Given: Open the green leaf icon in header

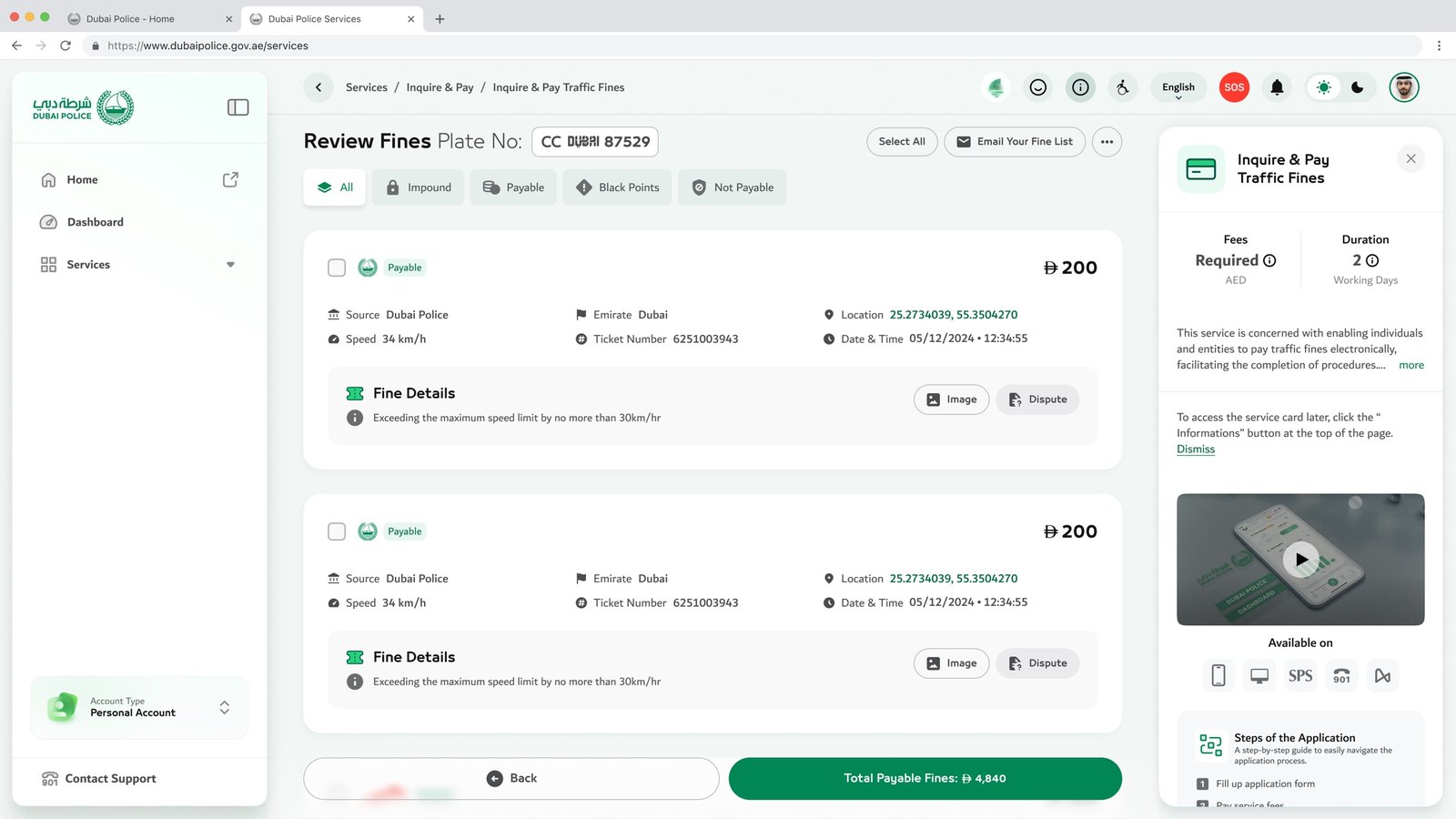Looking at the screenshot, I should point(996,87).
